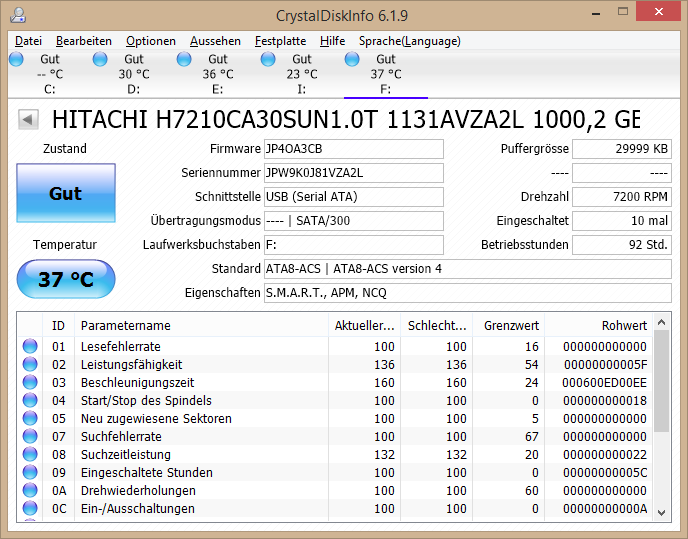Screen dimensions: 688x539
Task: Select drive C: status orb
Action: click(16, 59)
